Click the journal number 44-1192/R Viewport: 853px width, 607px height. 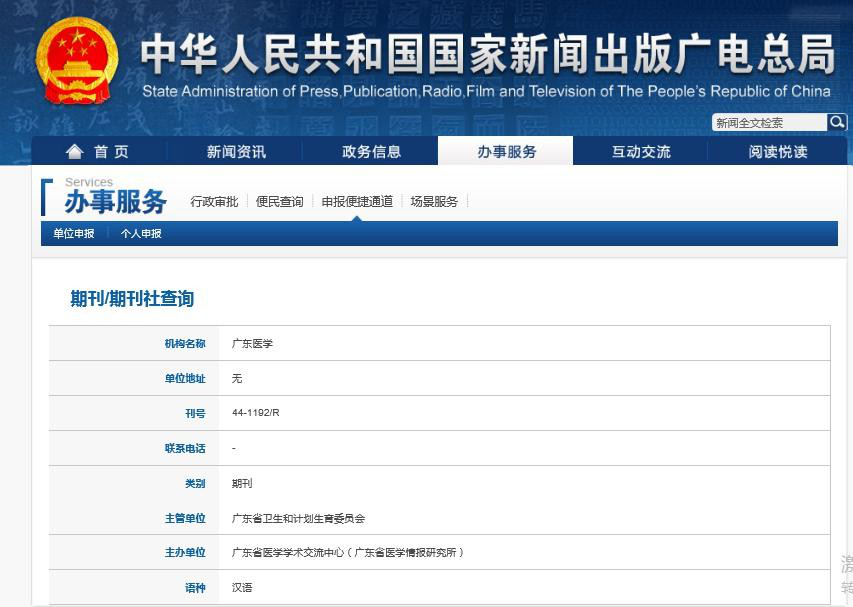tap(256, 414)
